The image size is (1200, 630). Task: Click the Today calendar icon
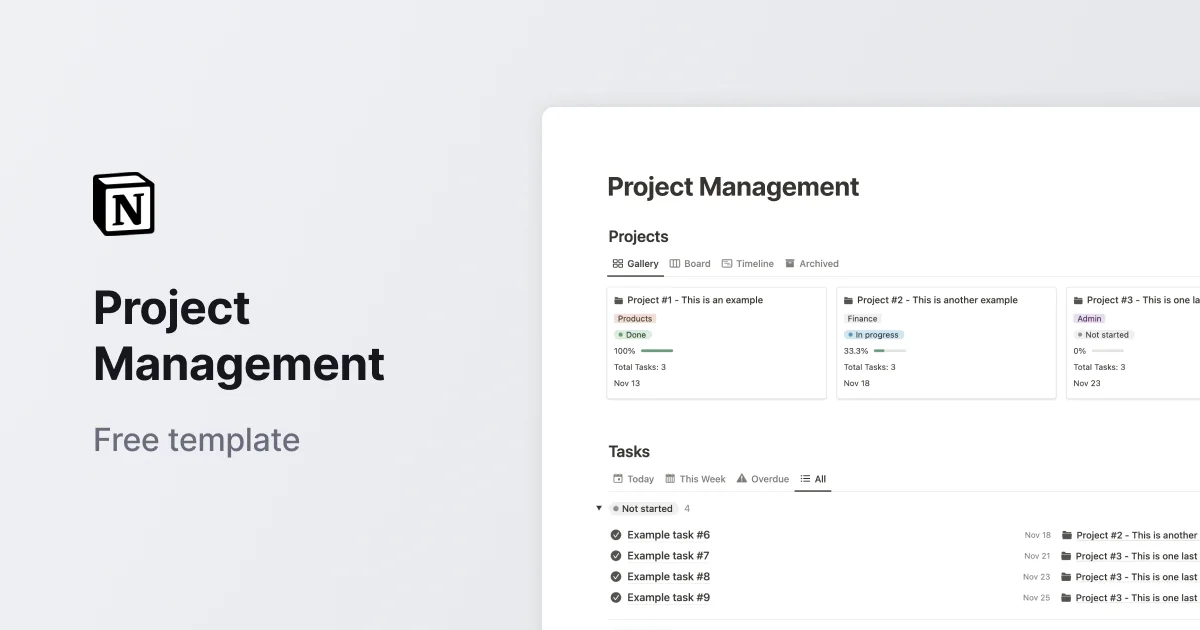pyautogui.click(x=618, y=478)
